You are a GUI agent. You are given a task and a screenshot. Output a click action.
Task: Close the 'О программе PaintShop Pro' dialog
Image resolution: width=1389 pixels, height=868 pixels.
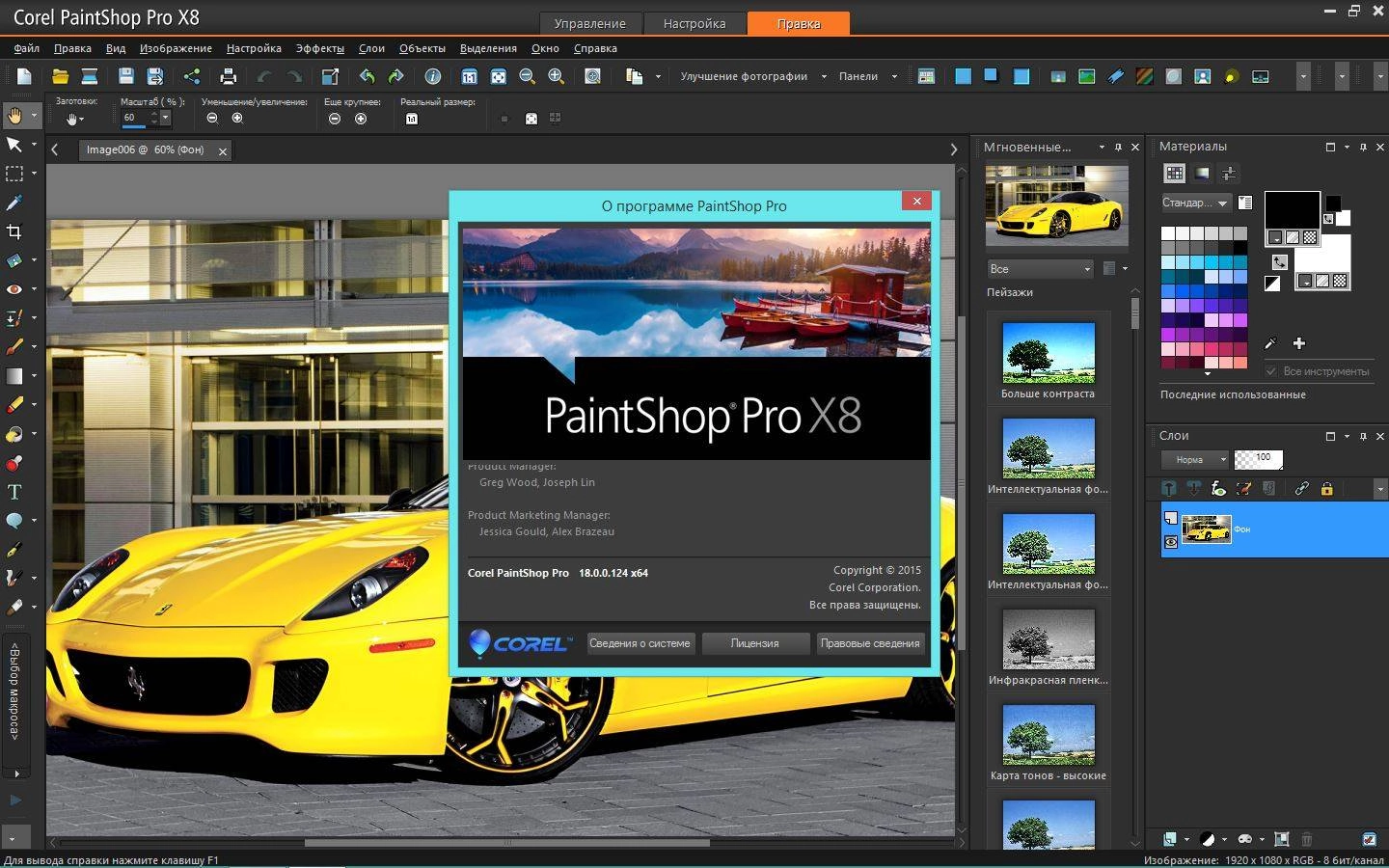[916, 201]
